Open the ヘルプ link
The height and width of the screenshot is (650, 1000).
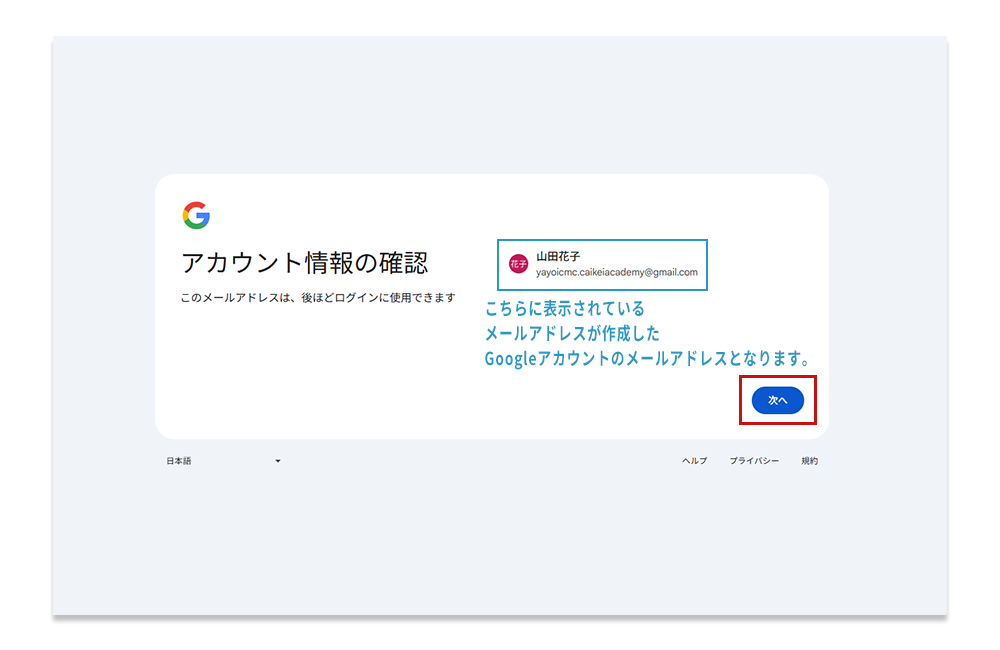[x=695, y=461]
